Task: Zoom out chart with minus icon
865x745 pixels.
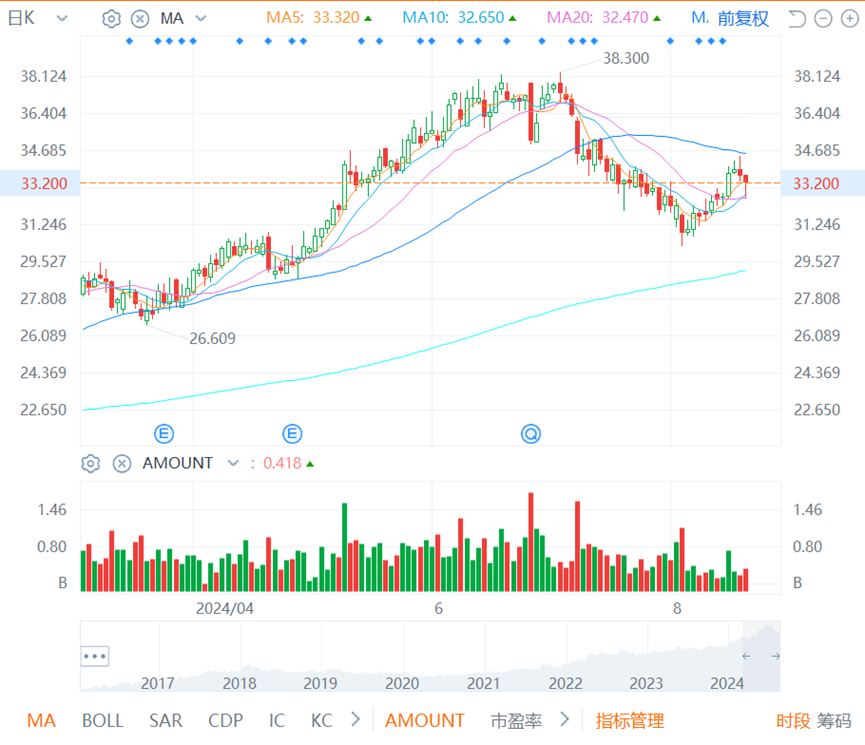Action: (x=823, y=19)
